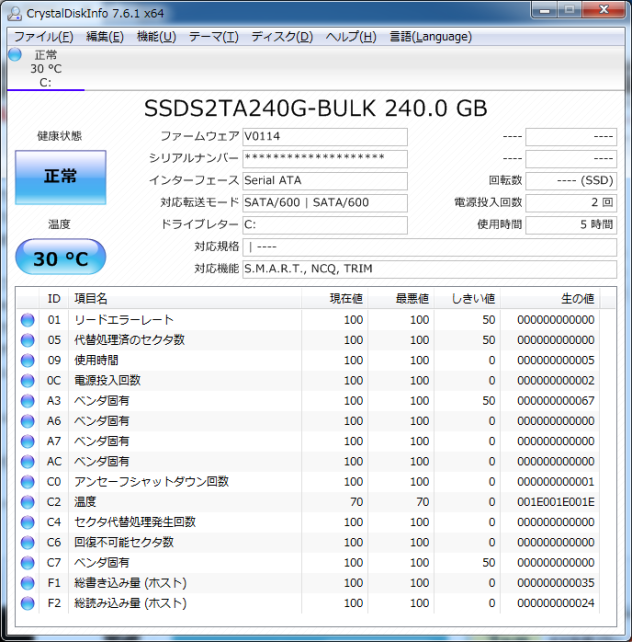
Task: Click status circle for F1 総書き込み量
Action: [28, 583]
